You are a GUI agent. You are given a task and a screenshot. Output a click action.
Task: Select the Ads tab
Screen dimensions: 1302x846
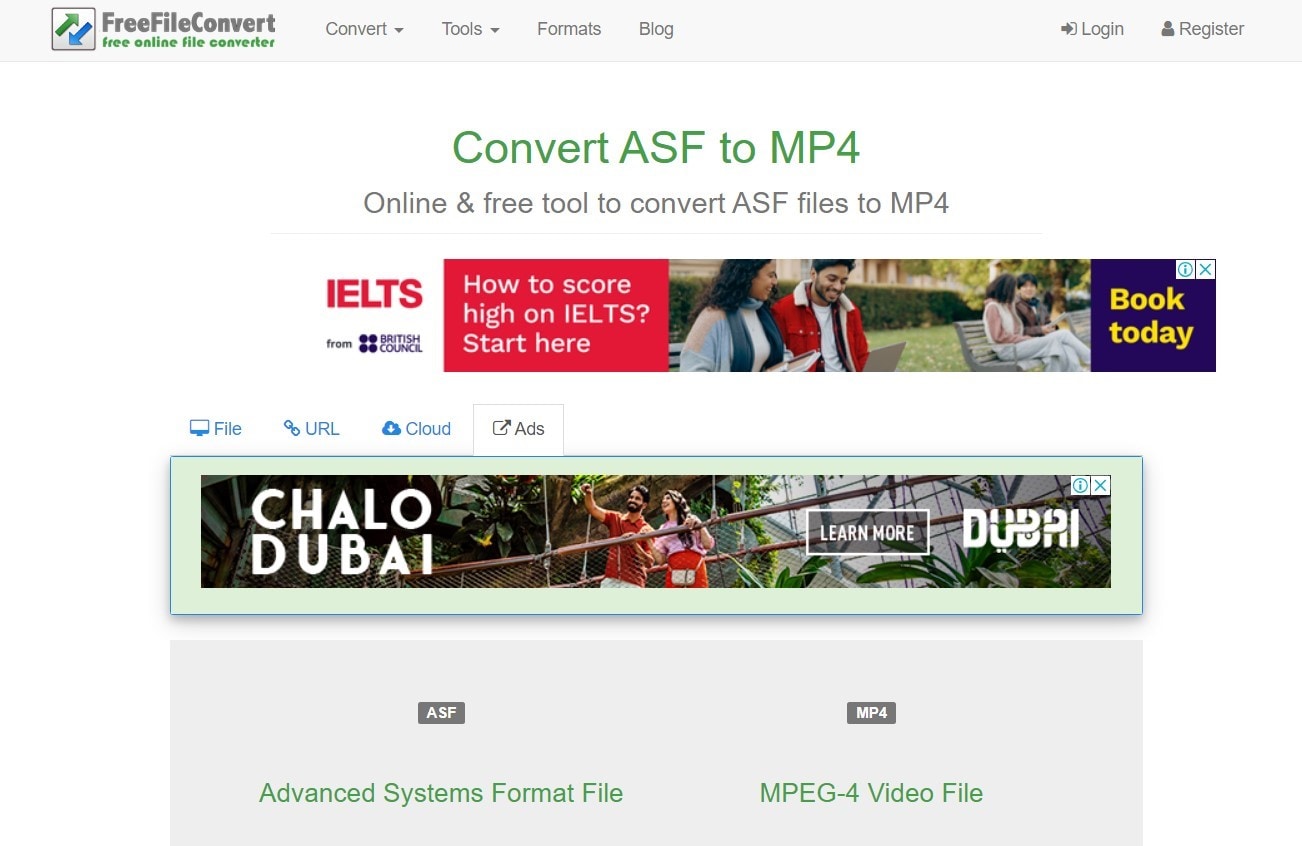(x=518, y=429)
